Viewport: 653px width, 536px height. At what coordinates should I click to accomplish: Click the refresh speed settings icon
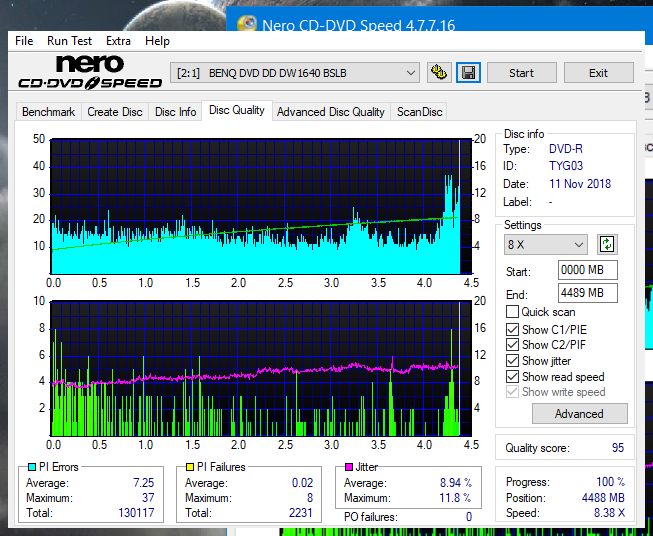(x=607, y=244)
